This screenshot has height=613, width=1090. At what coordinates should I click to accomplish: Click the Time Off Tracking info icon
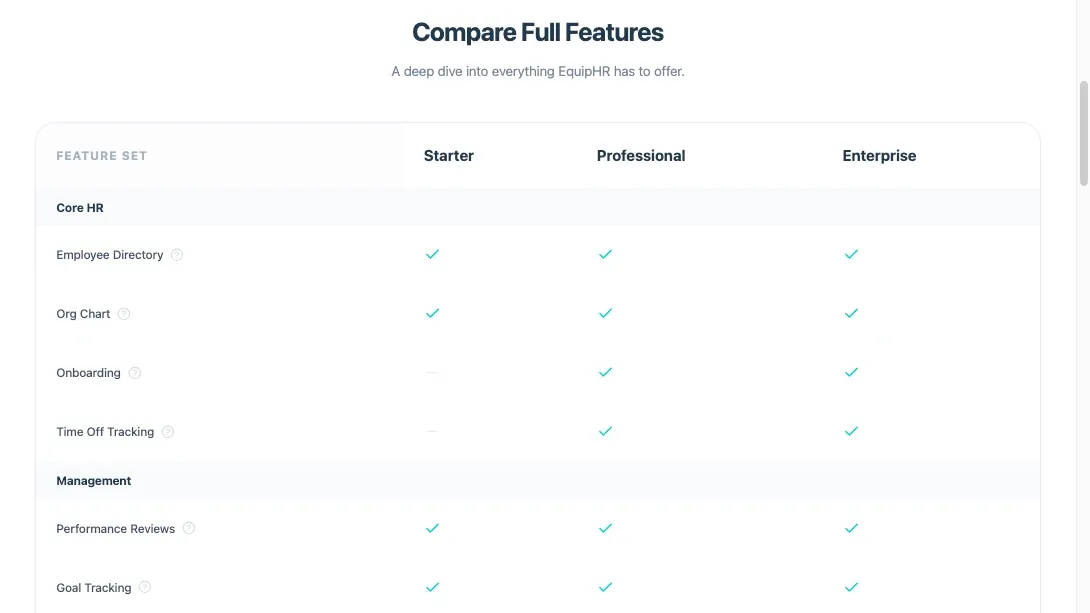tap(168, 432)
